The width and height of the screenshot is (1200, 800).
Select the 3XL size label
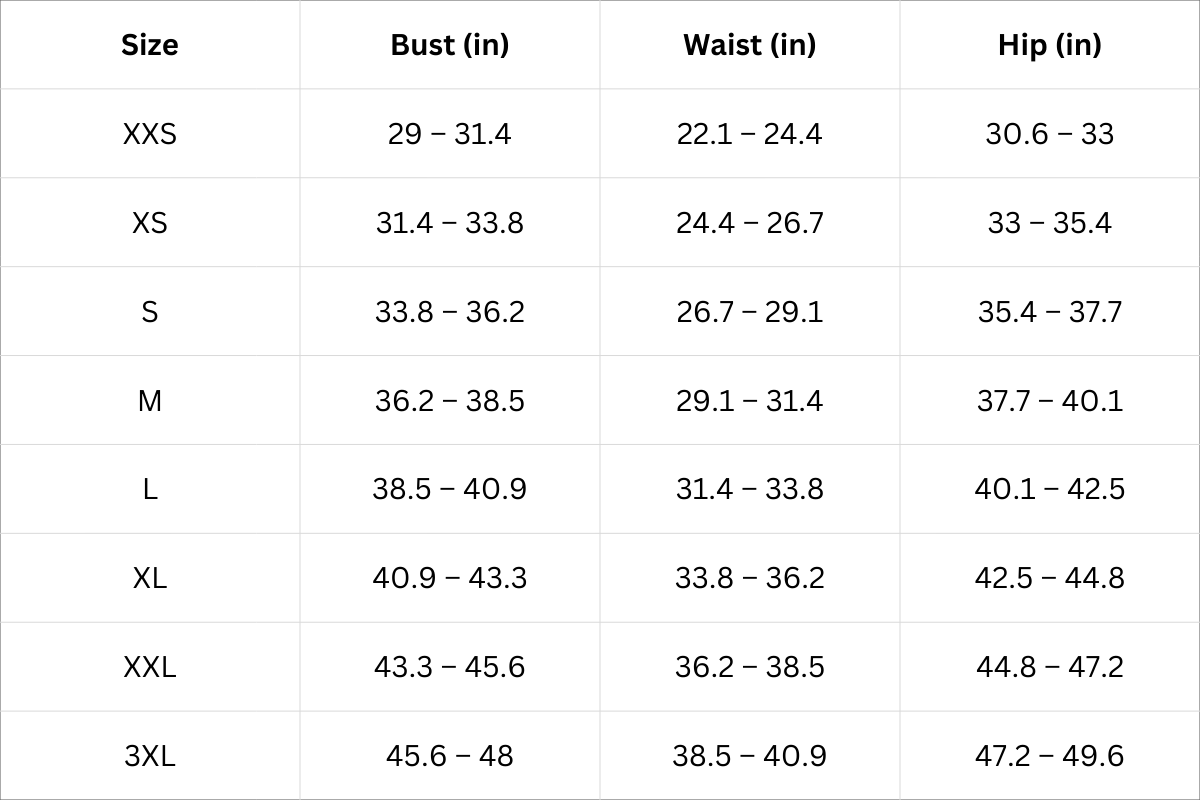[x=150, y=756]
